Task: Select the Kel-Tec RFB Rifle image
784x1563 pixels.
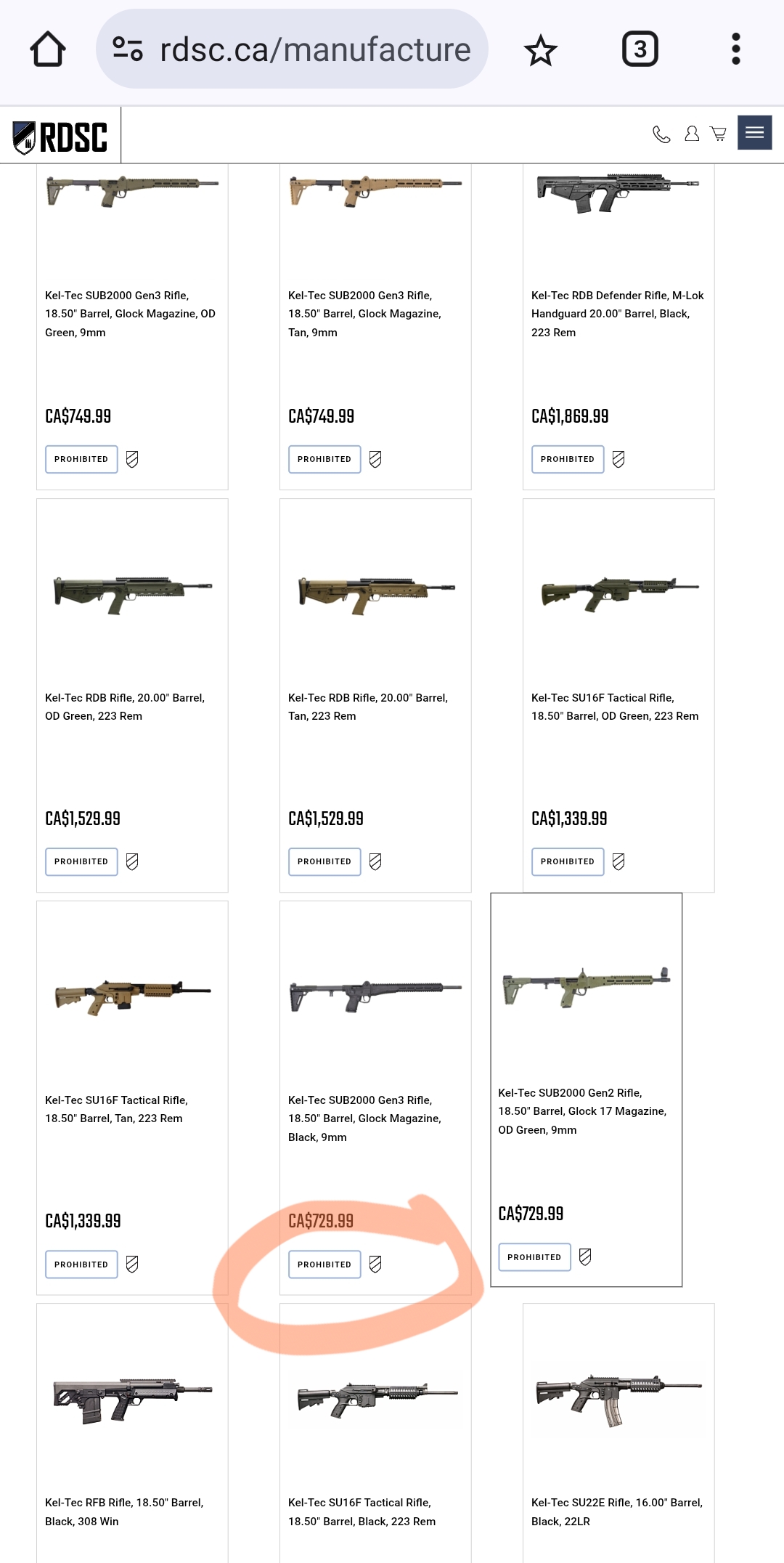Action: [132, 1396]
